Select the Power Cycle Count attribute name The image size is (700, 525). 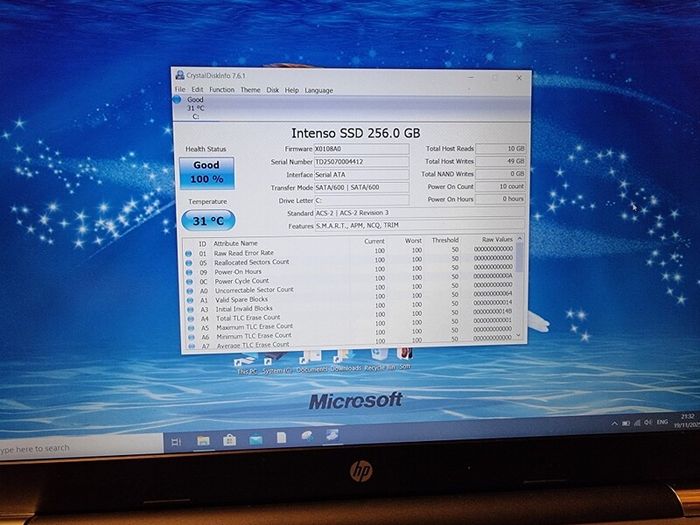(242, 281)
